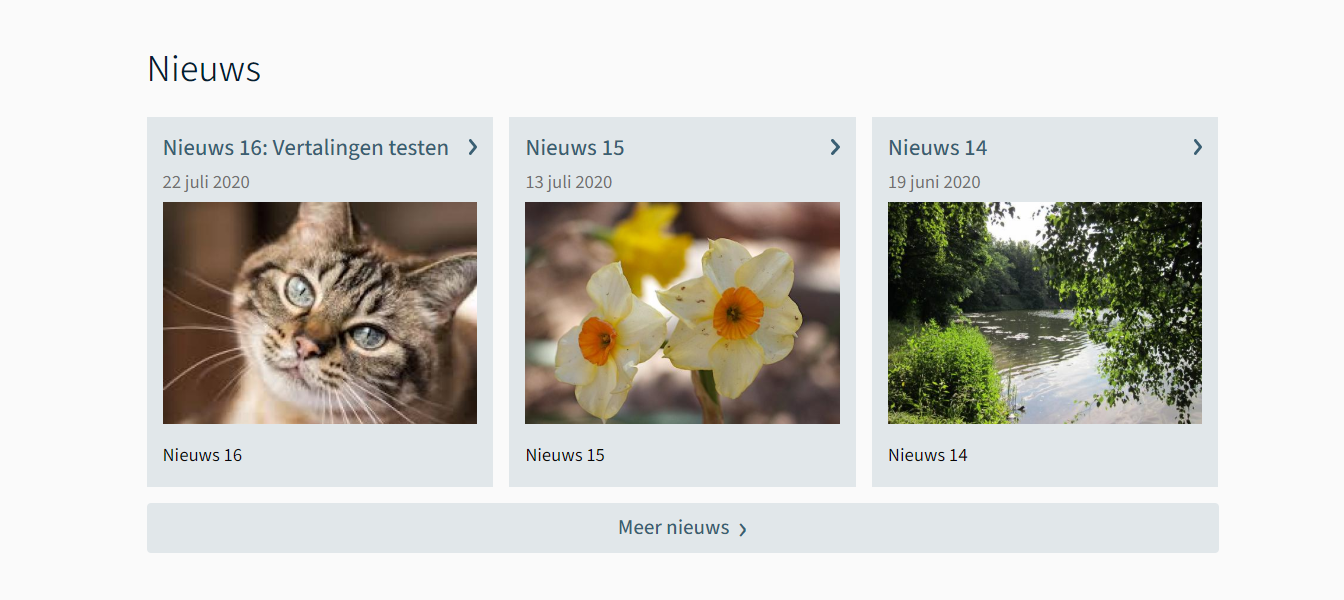This screenshot has height=600, width=1344.
Task: Click the date 13 juli 2020
Action: (569, 182)
